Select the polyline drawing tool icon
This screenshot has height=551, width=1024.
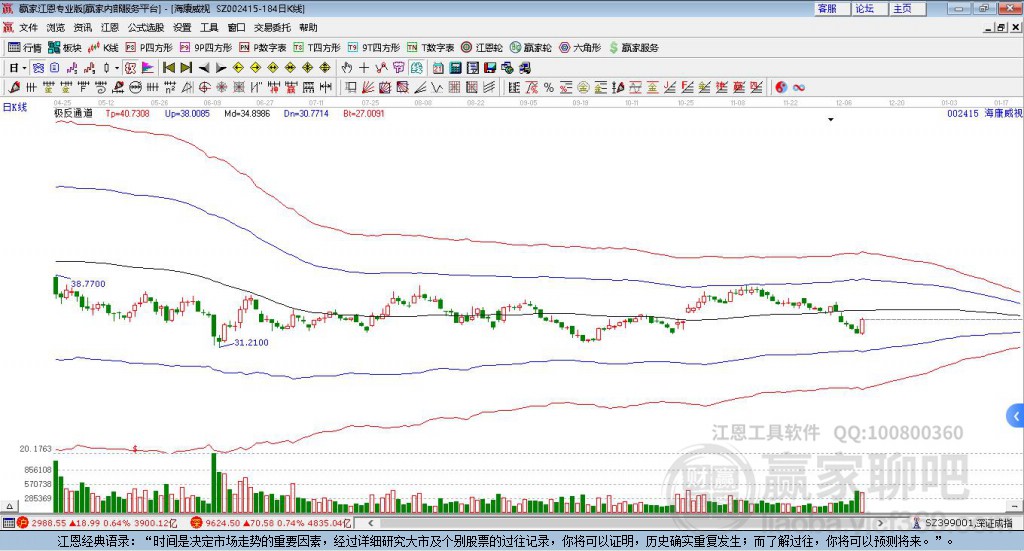coord(381,68)
